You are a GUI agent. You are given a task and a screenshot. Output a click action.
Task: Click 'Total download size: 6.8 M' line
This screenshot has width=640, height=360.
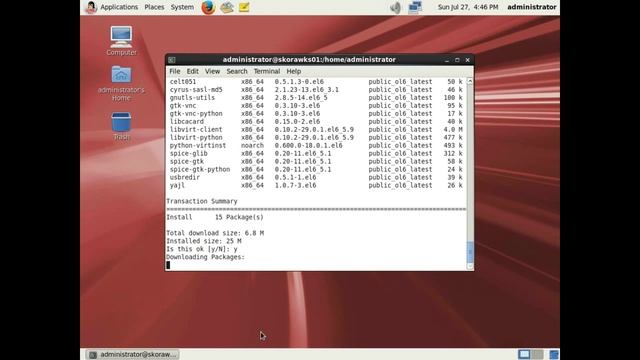[215, 233]
